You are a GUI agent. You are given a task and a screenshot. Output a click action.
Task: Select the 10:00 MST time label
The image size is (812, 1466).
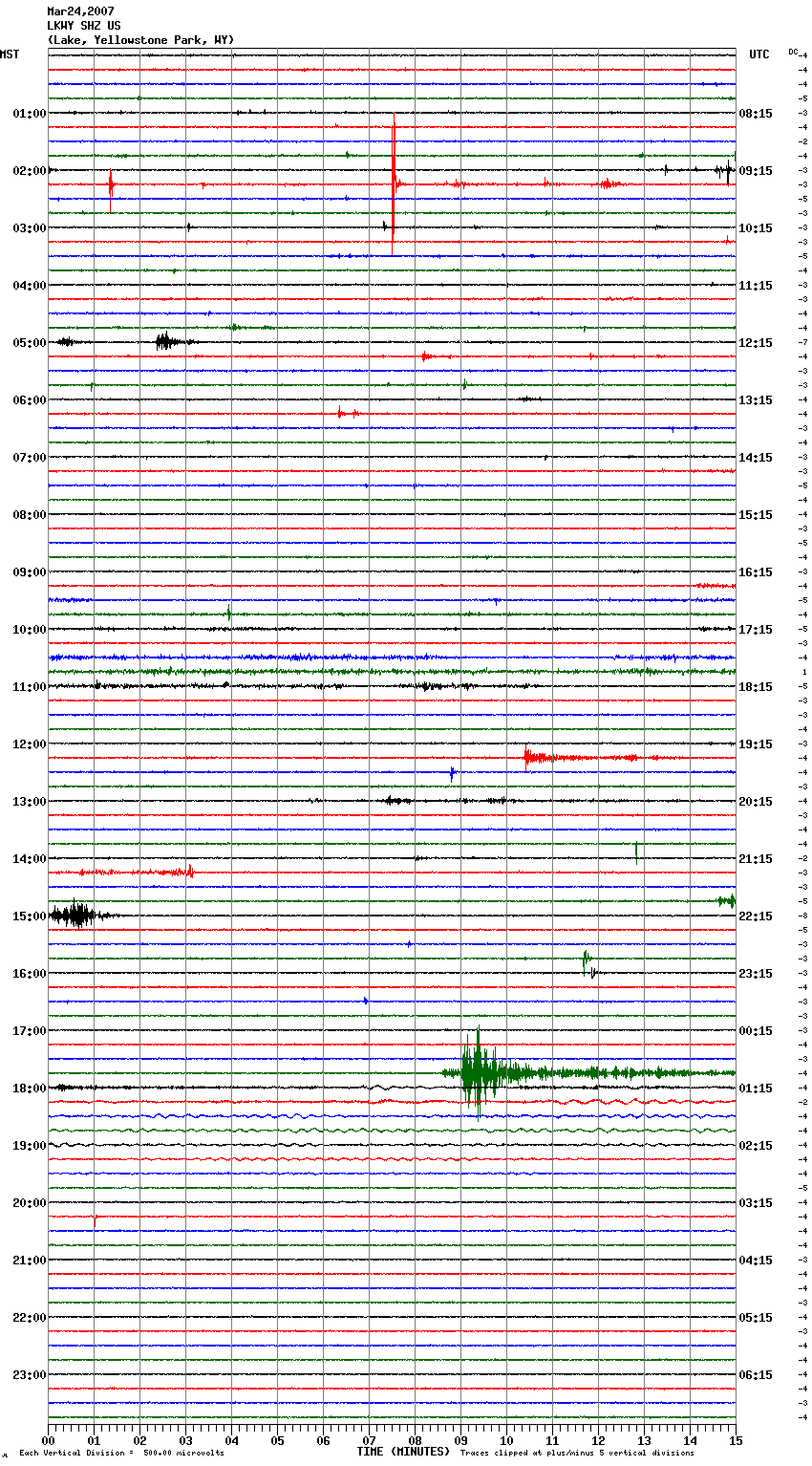click(29, 629)
